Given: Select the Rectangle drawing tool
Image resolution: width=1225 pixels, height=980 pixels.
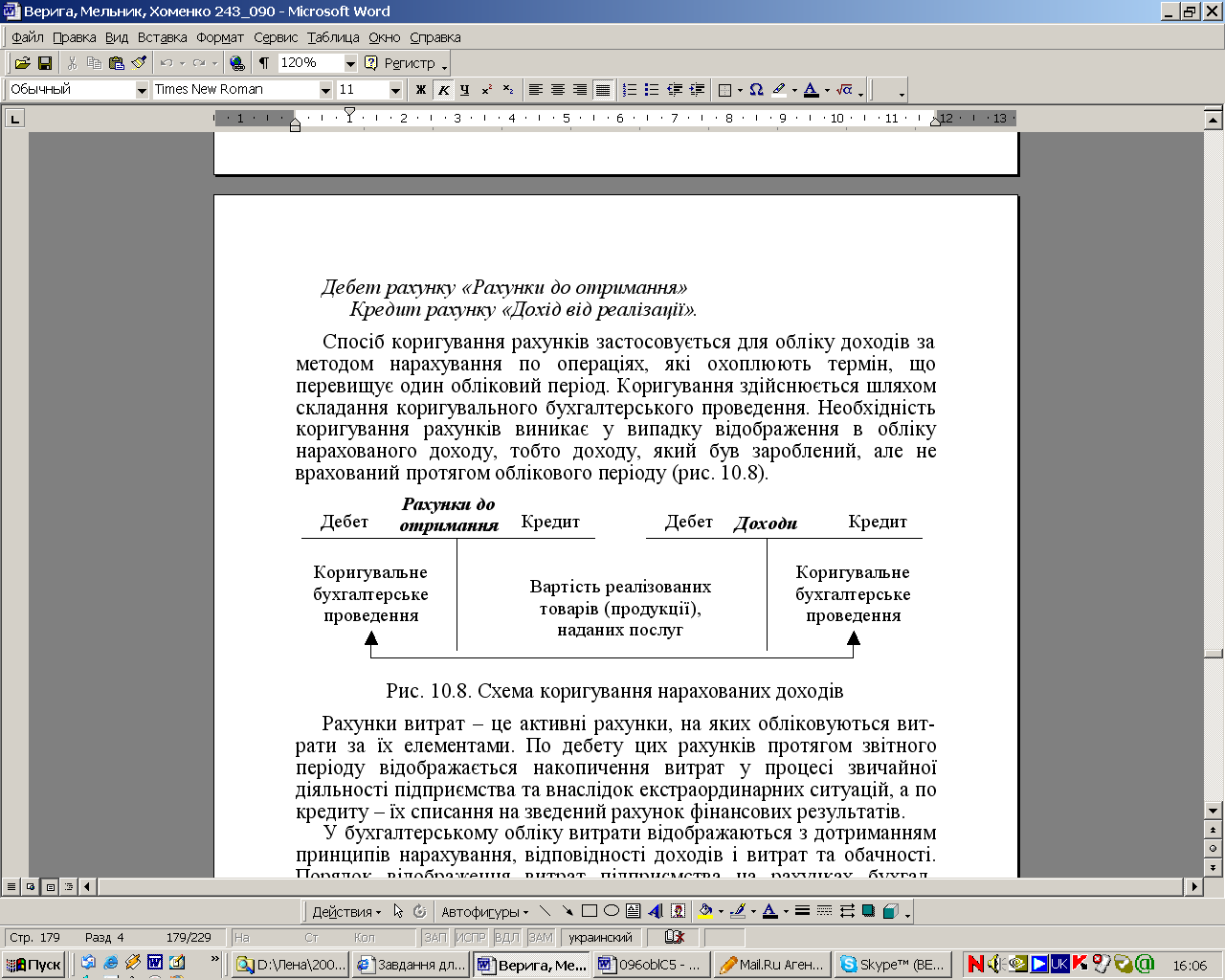Looking at the screenshot, I should [590, 911].
